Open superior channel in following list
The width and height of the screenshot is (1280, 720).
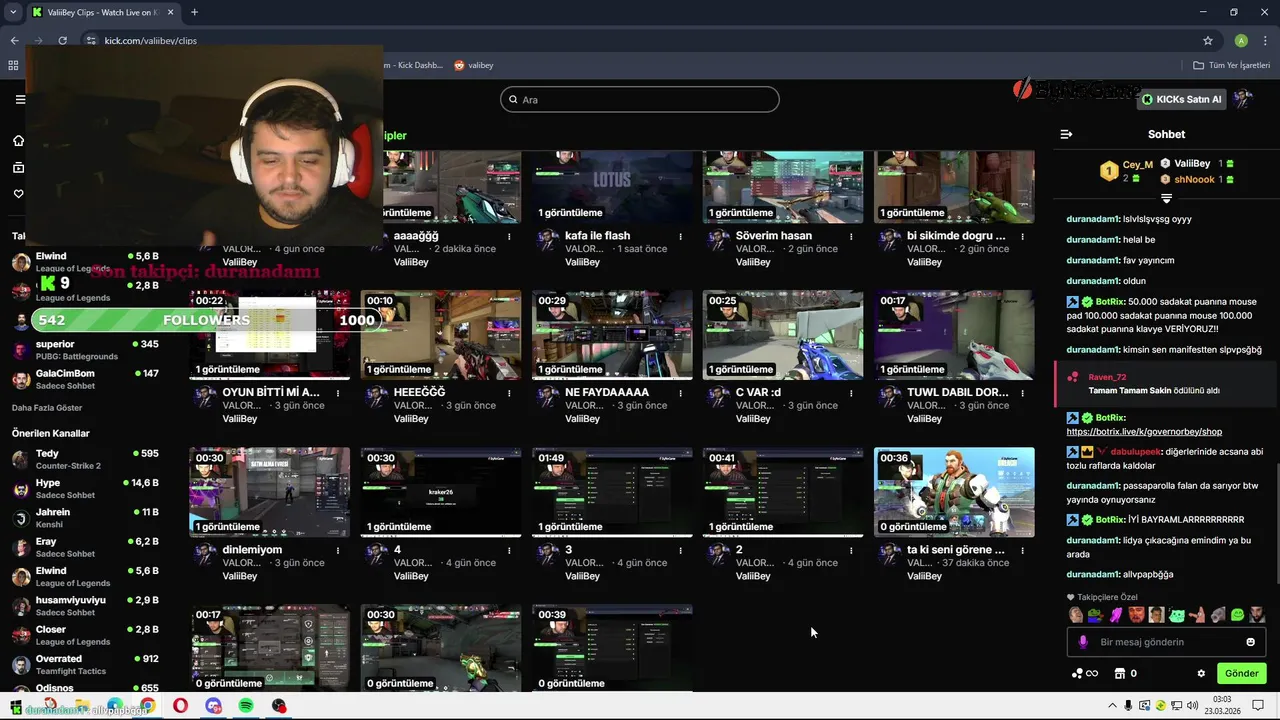coord(85,350)
